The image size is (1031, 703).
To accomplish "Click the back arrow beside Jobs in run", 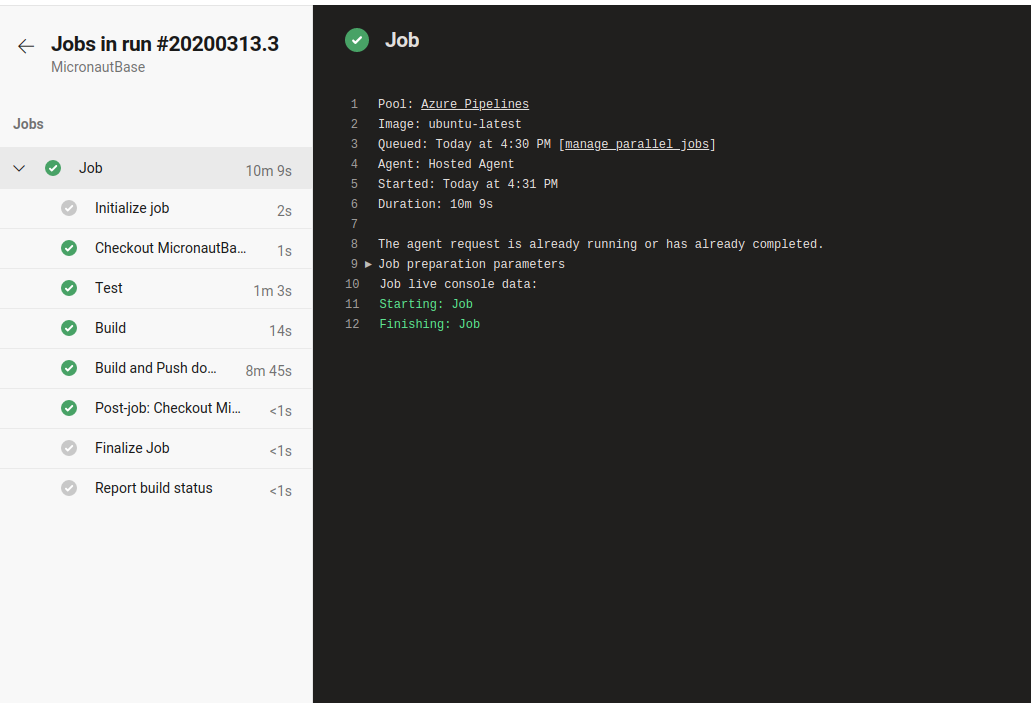I will click(x=26, y=46).
